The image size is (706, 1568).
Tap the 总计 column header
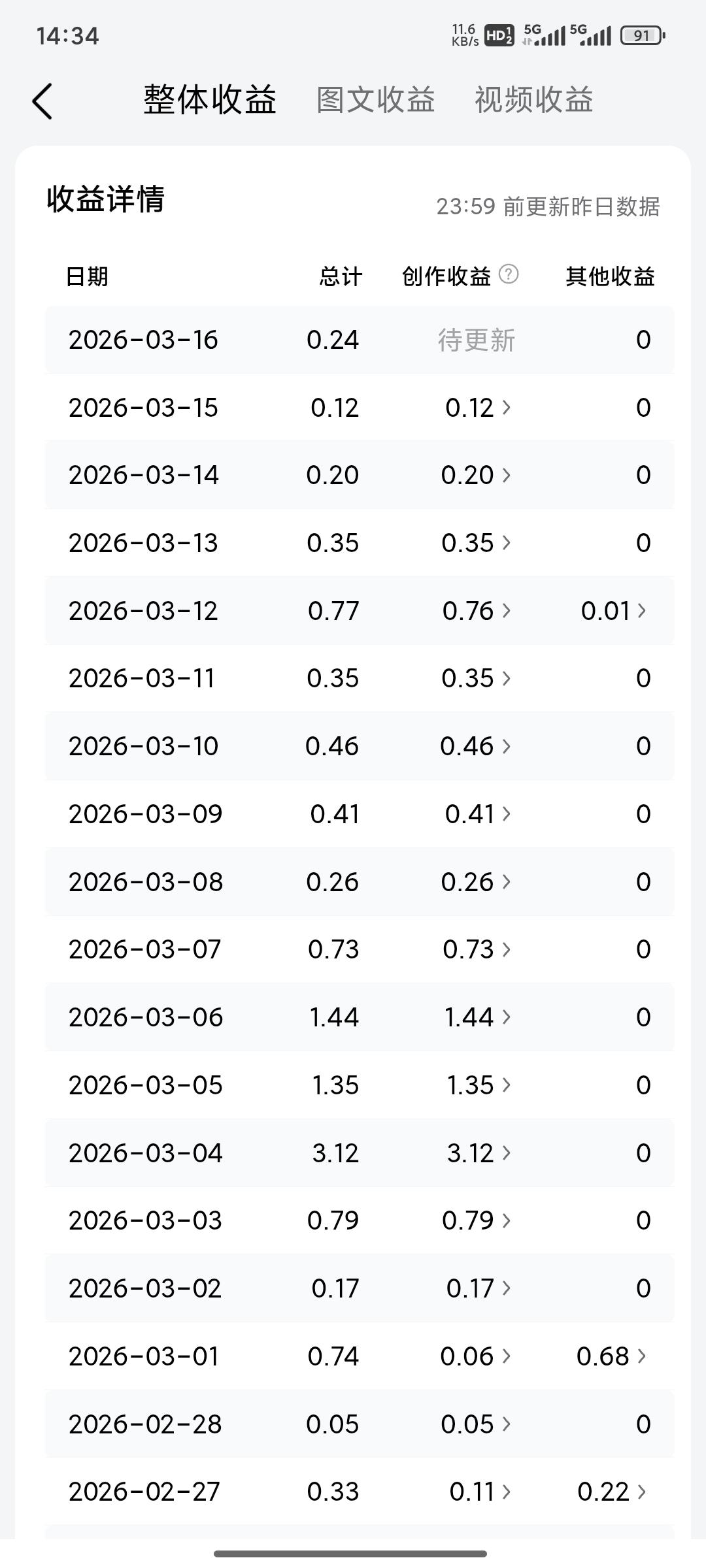pyautogui.click(x=341, y=276)
